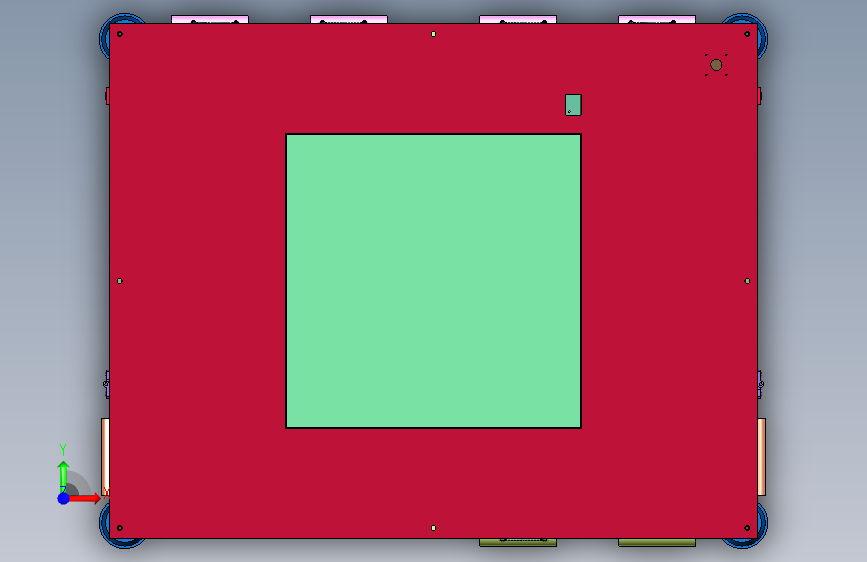Select the purple latch on right edge
Image resolution: width=867 pixels, height=562 pixels.
tap(760, 384)
